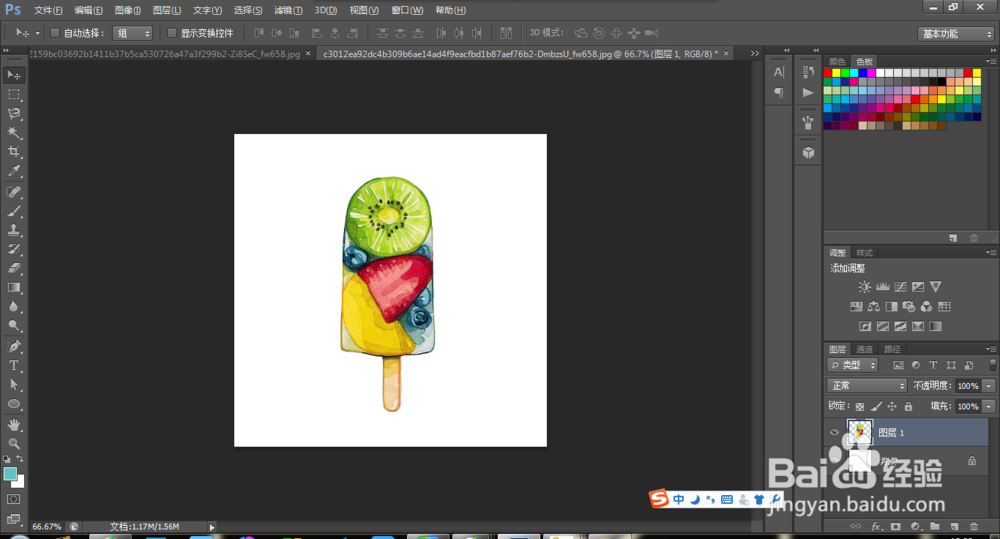The width and height of the screenshot is (1000, 539).
Task: Toggle the layer filter switch
Action: click(992, 365)
